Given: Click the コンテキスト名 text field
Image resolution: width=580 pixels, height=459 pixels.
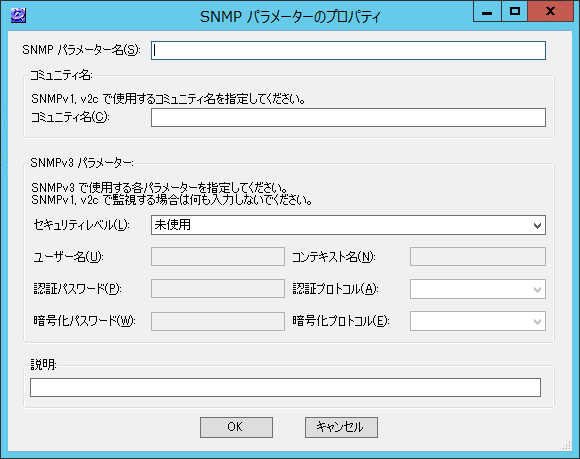Looking at the screenshot, I should (478, 256).
